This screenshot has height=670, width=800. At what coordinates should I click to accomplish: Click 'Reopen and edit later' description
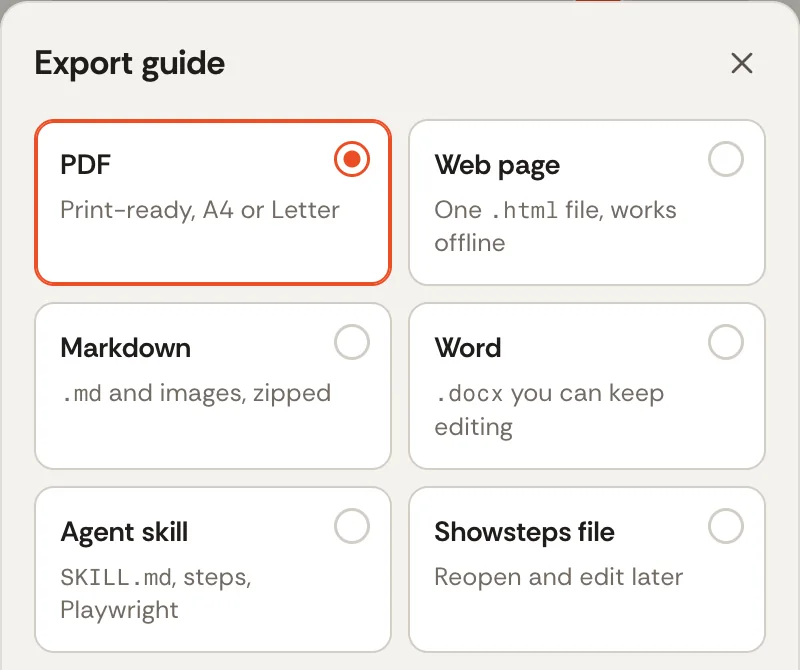point(558,577)
